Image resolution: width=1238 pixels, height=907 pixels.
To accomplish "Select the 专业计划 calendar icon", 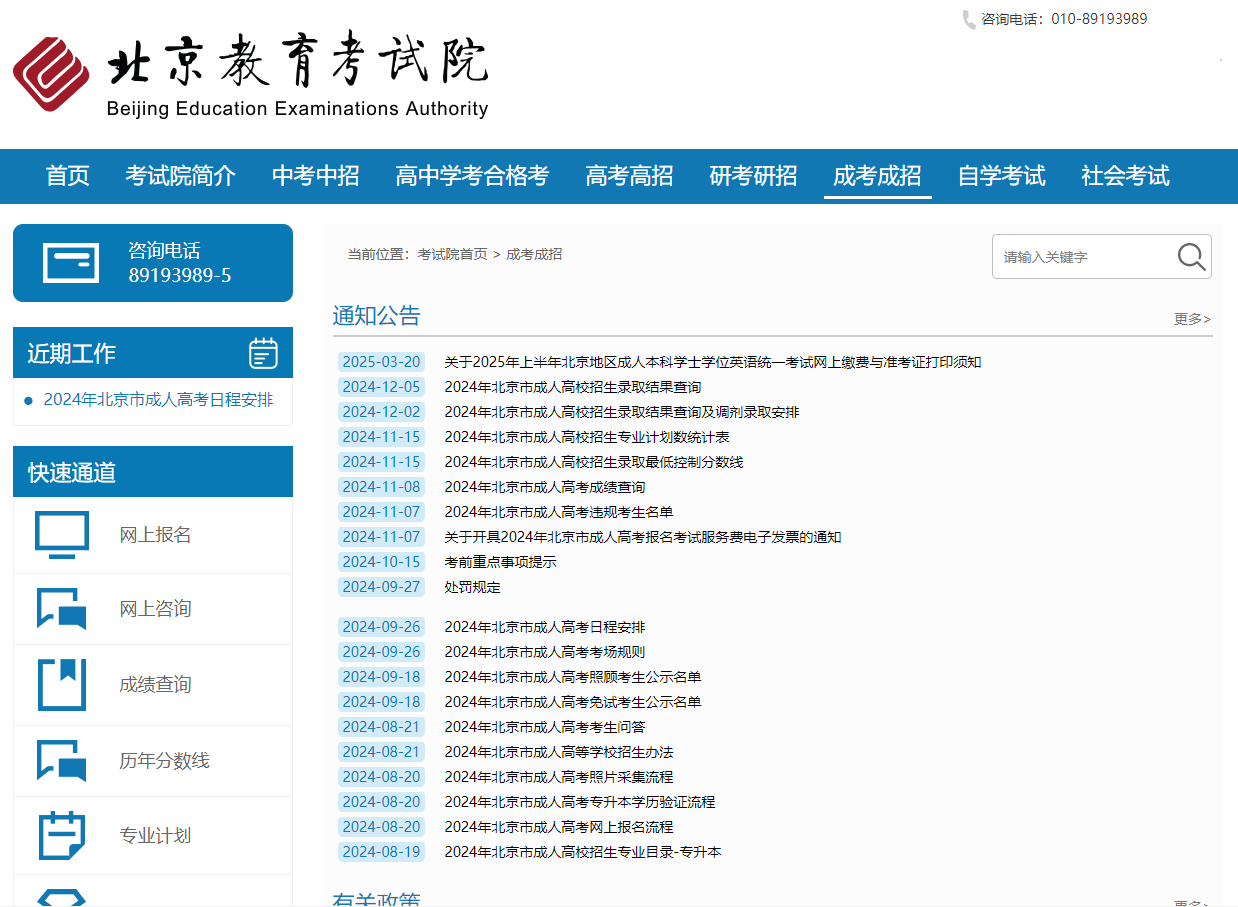I will 61,835.
